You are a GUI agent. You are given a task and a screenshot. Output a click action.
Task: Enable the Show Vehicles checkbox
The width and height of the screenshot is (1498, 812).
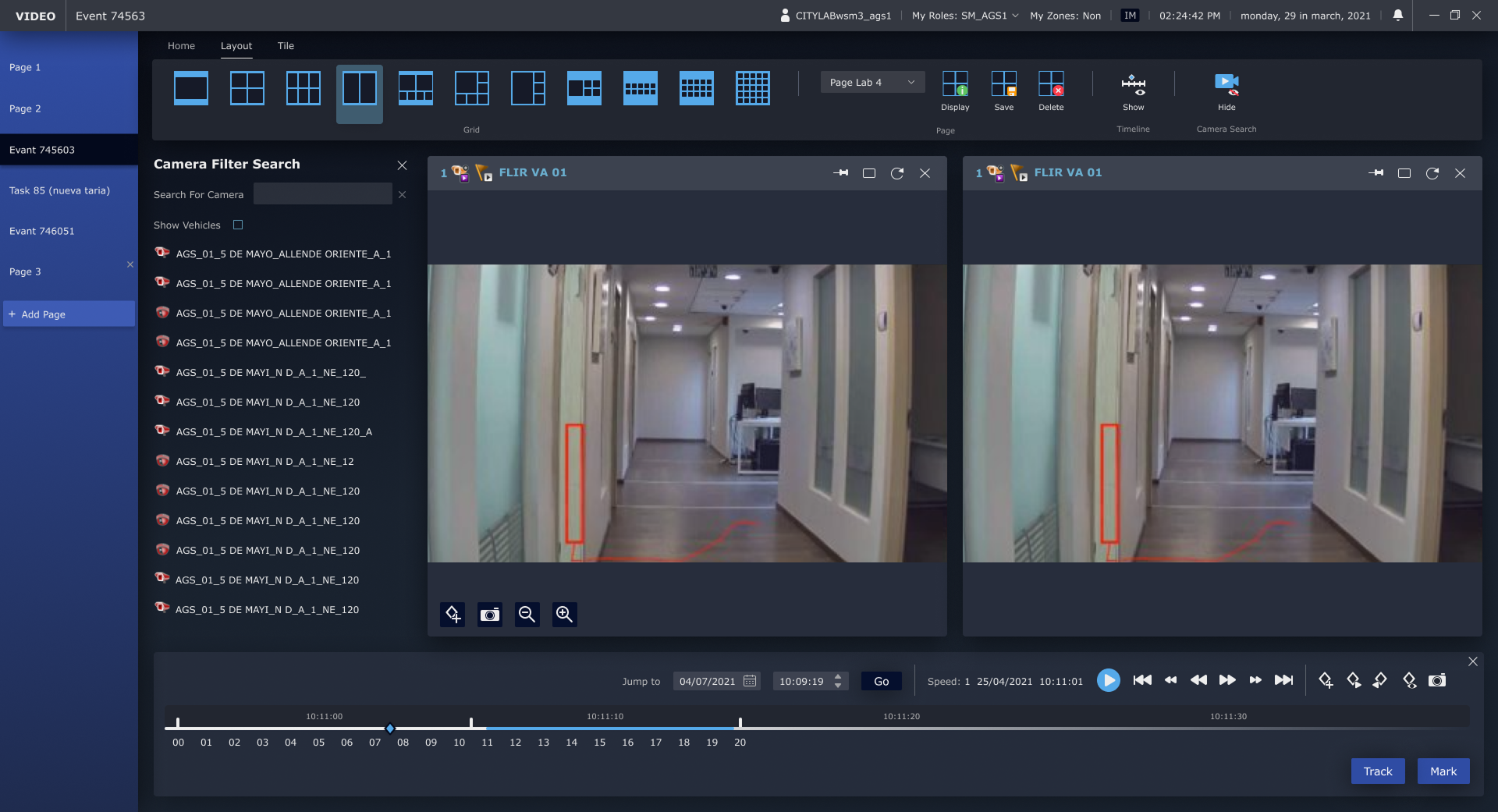coord(238,225)
